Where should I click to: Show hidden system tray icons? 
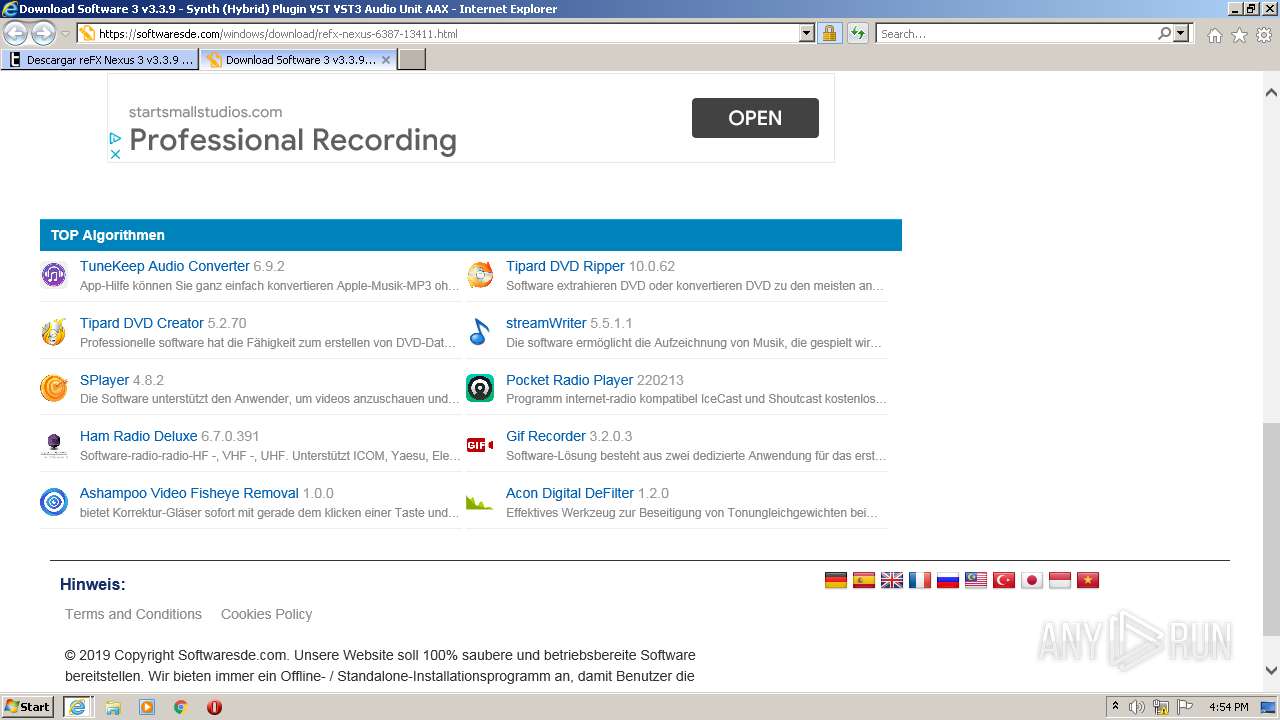click(x=1115, y=707)
